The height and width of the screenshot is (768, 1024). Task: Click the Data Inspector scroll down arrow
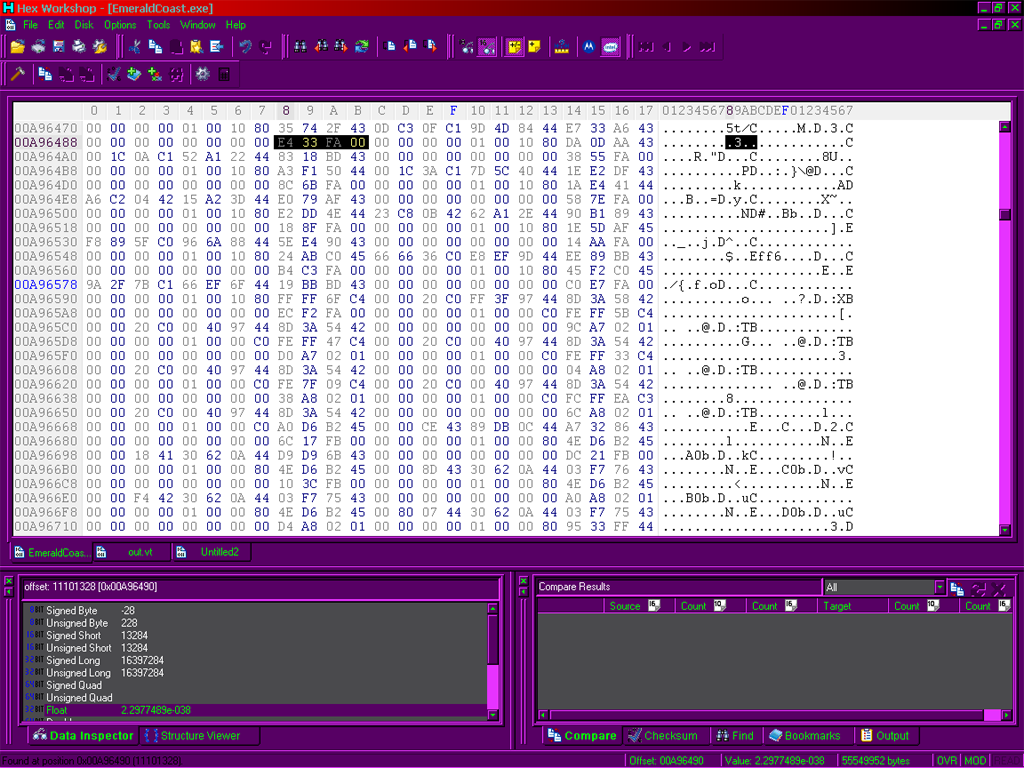coord(493,714)
